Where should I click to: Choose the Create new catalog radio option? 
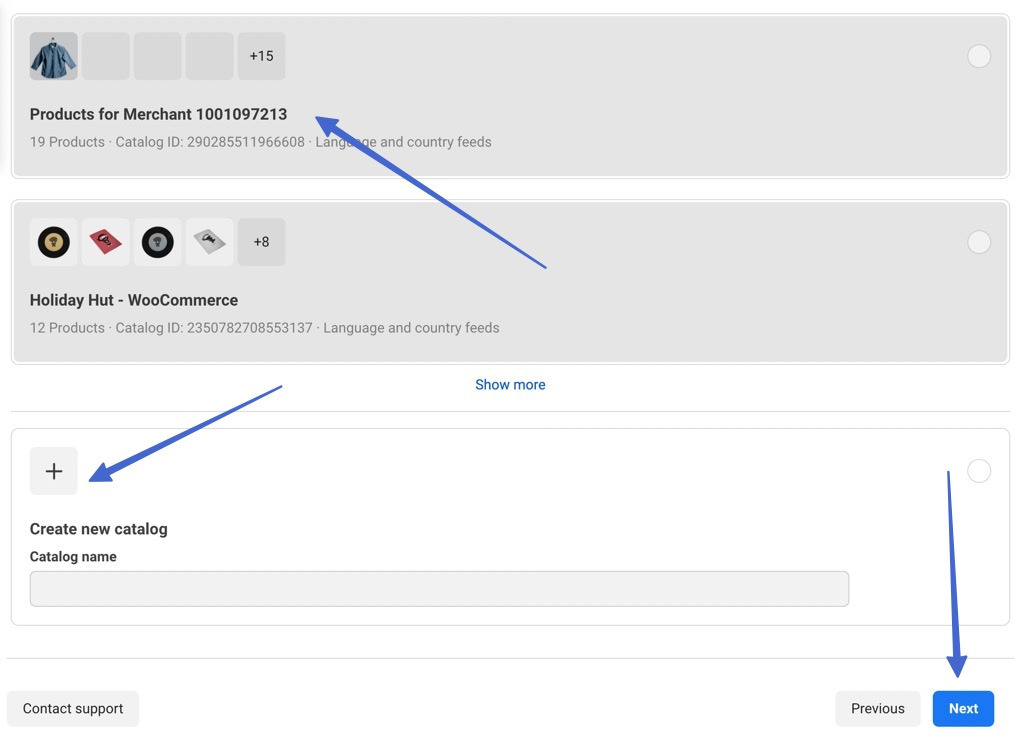[x=979, y=471]
